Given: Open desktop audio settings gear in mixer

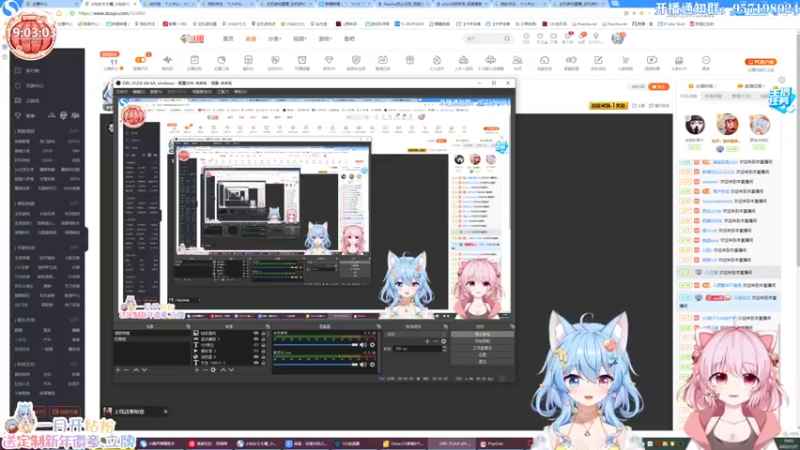Looking at the screenshot, I should coord(372,345).
